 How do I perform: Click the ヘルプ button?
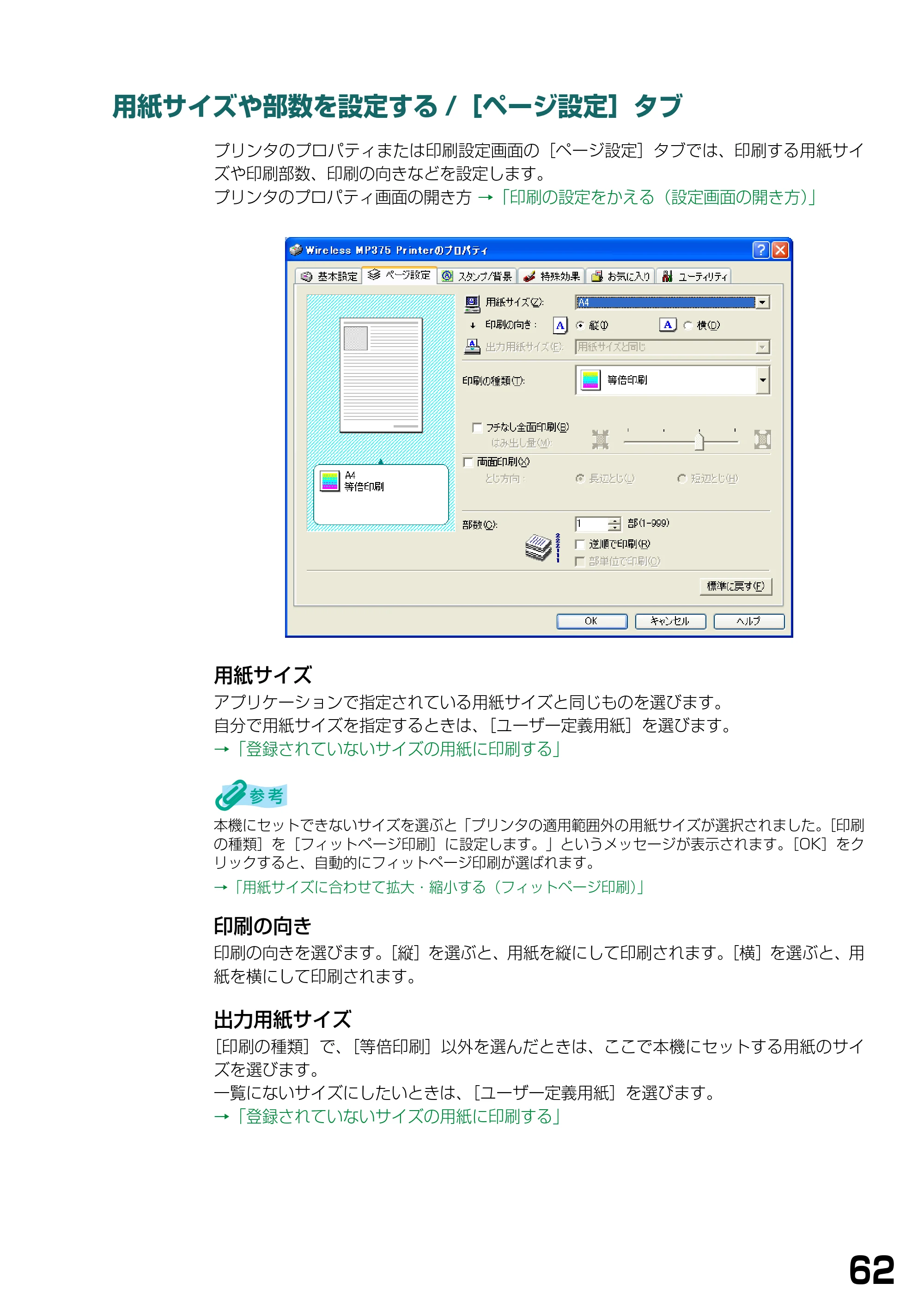coord(749,621)
